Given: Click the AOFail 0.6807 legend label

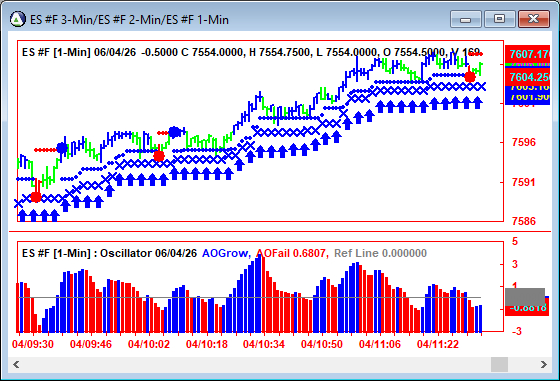Looking at the screenshot, I should [292, 253].
